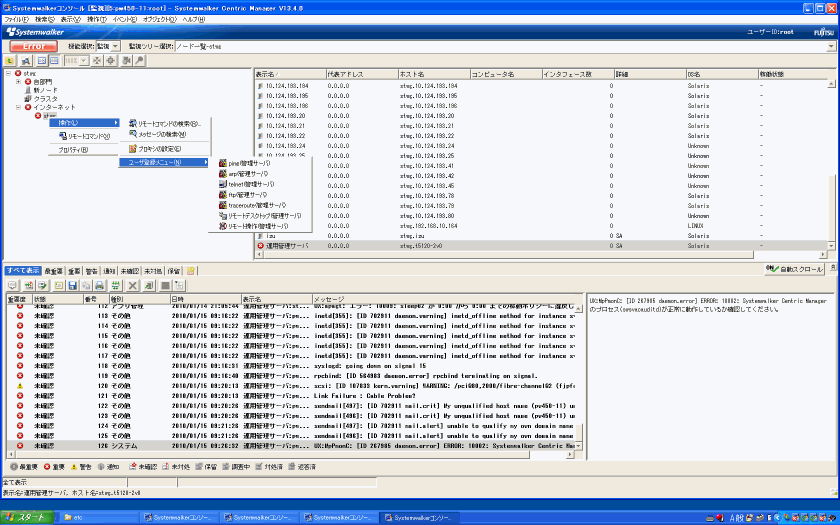The height and width of the screenshot is (525, 840).
Task: Select 新ノード in the tree
Action: pyautogui.click(x=45, y=91)
